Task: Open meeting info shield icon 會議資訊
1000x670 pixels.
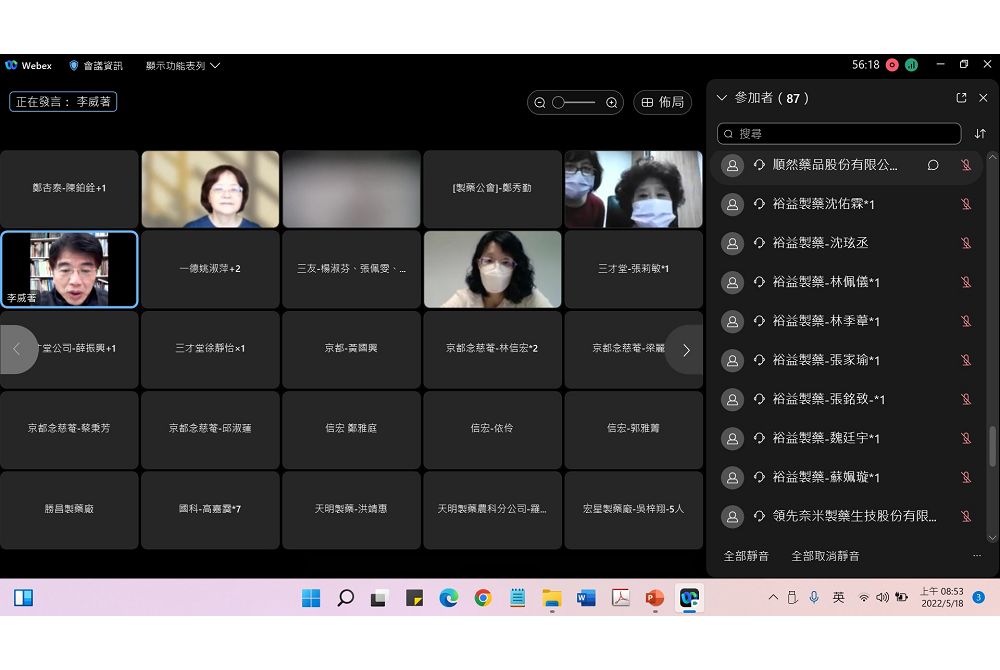Action: click(74, 65)
